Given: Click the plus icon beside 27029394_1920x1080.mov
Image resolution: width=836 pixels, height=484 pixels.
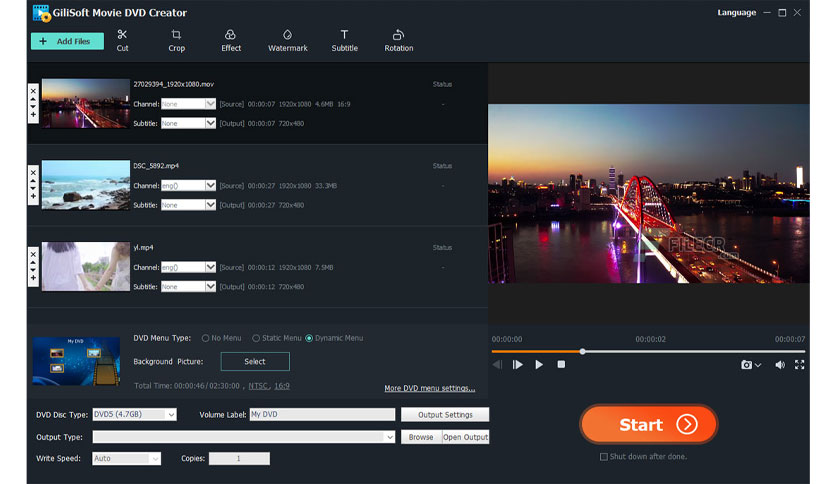Looking at the screenshot, I should [x=33, y=115].
